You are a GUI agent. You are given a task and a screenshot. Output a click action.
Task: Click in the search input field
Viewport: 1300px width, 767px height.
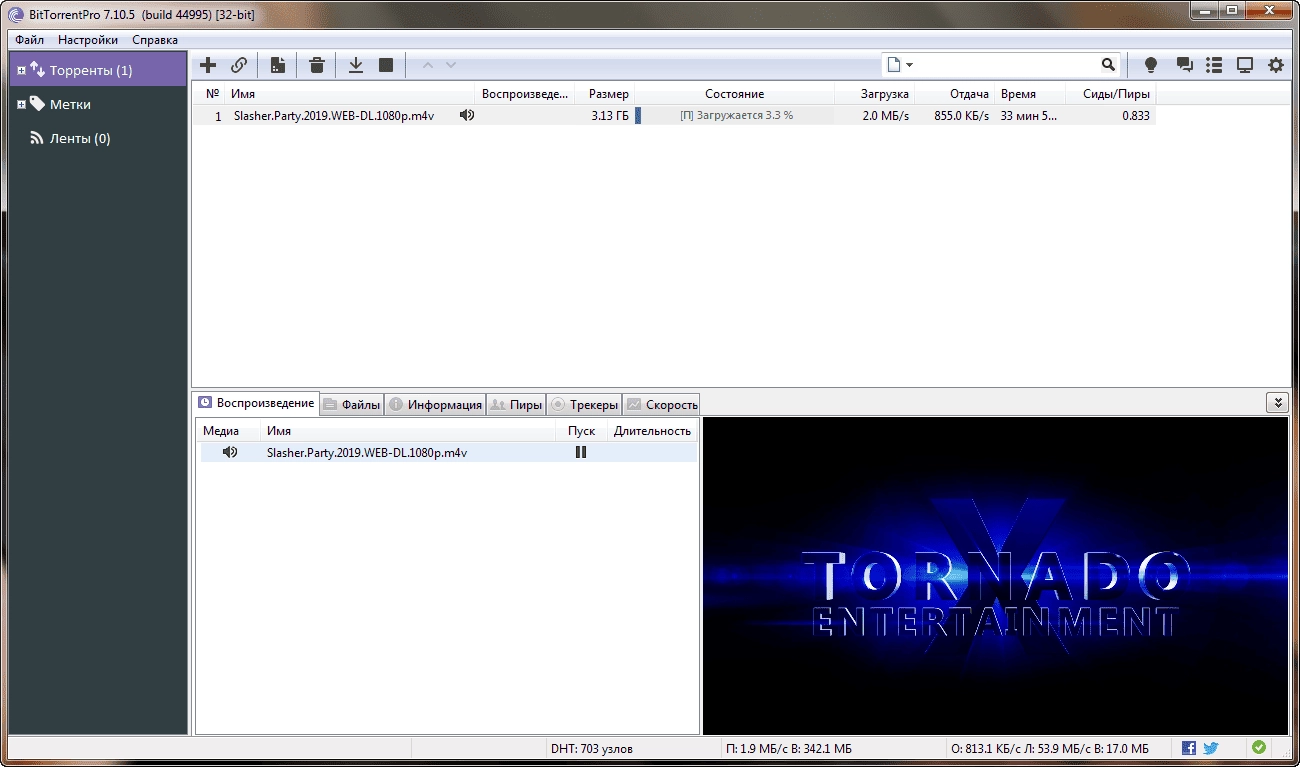click(x=1008, y=65)
